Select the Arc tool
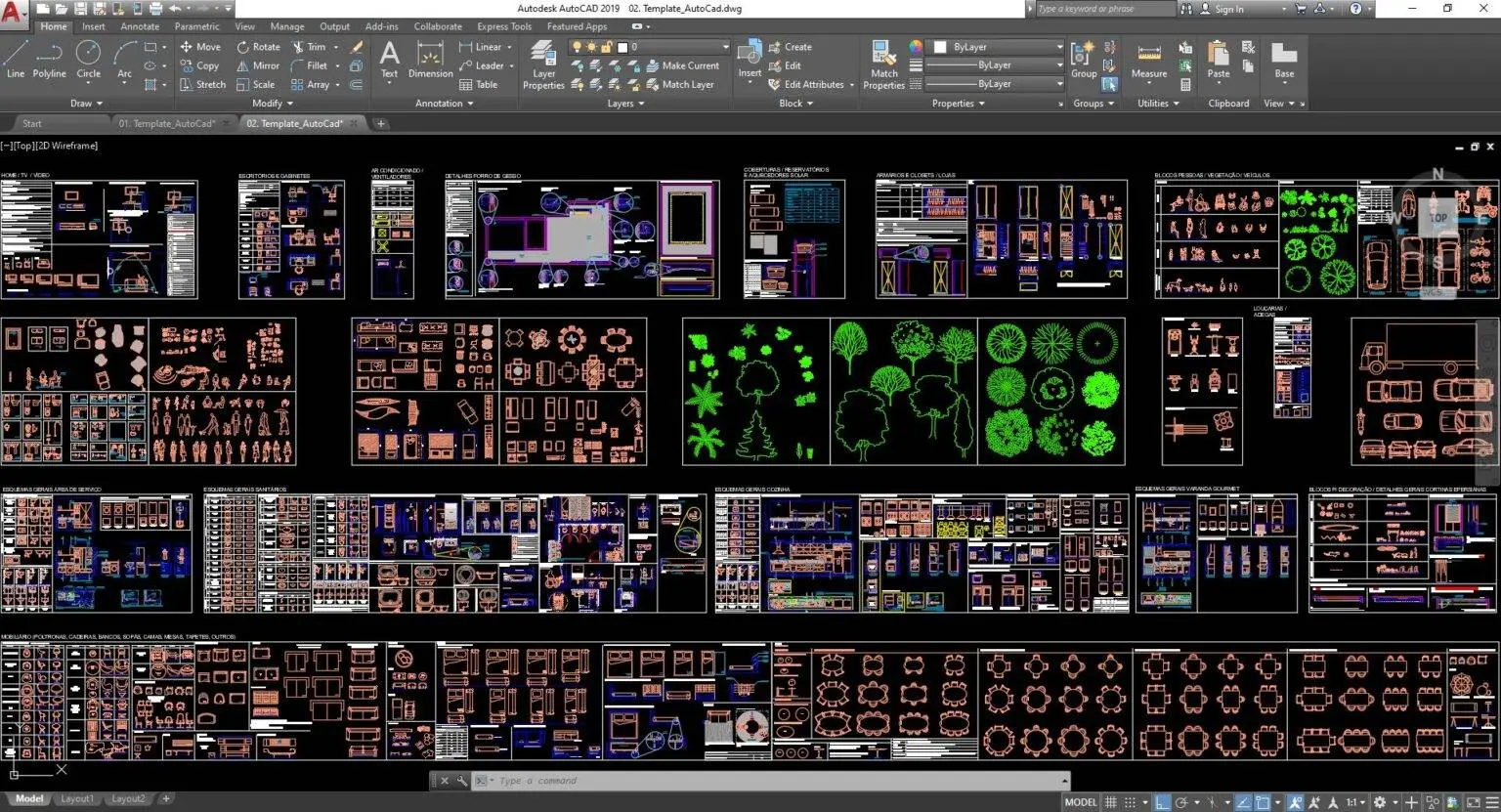The width and height of the screenshot is (1501, 812). (124, 59)
